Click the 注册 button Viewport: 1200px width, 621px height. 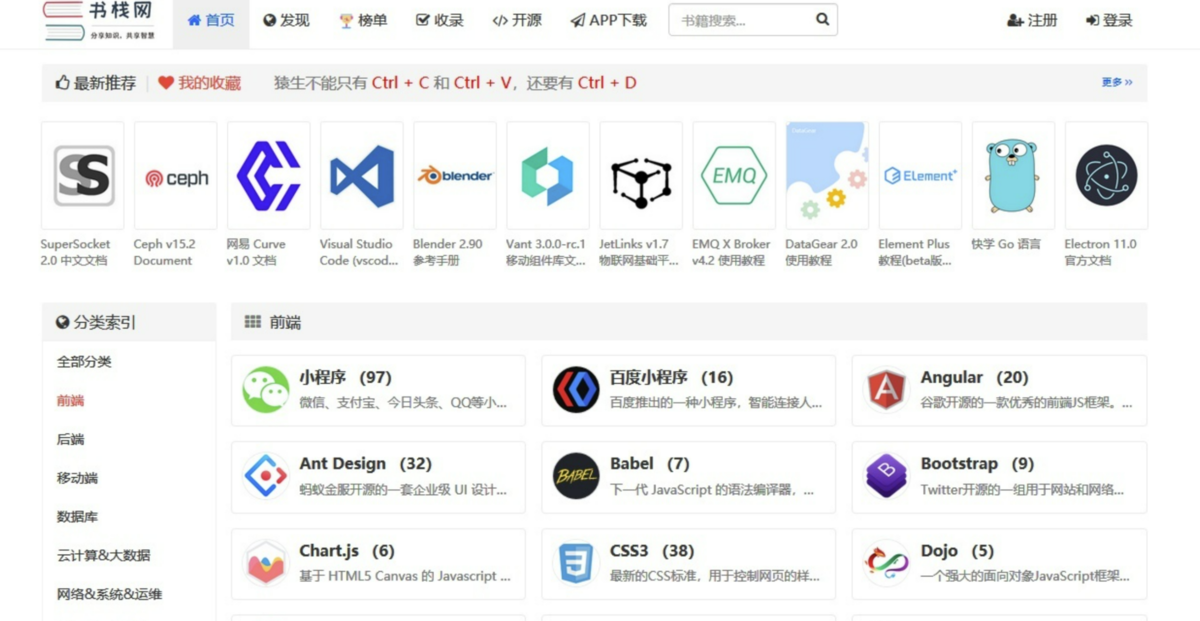(1032, 18)
